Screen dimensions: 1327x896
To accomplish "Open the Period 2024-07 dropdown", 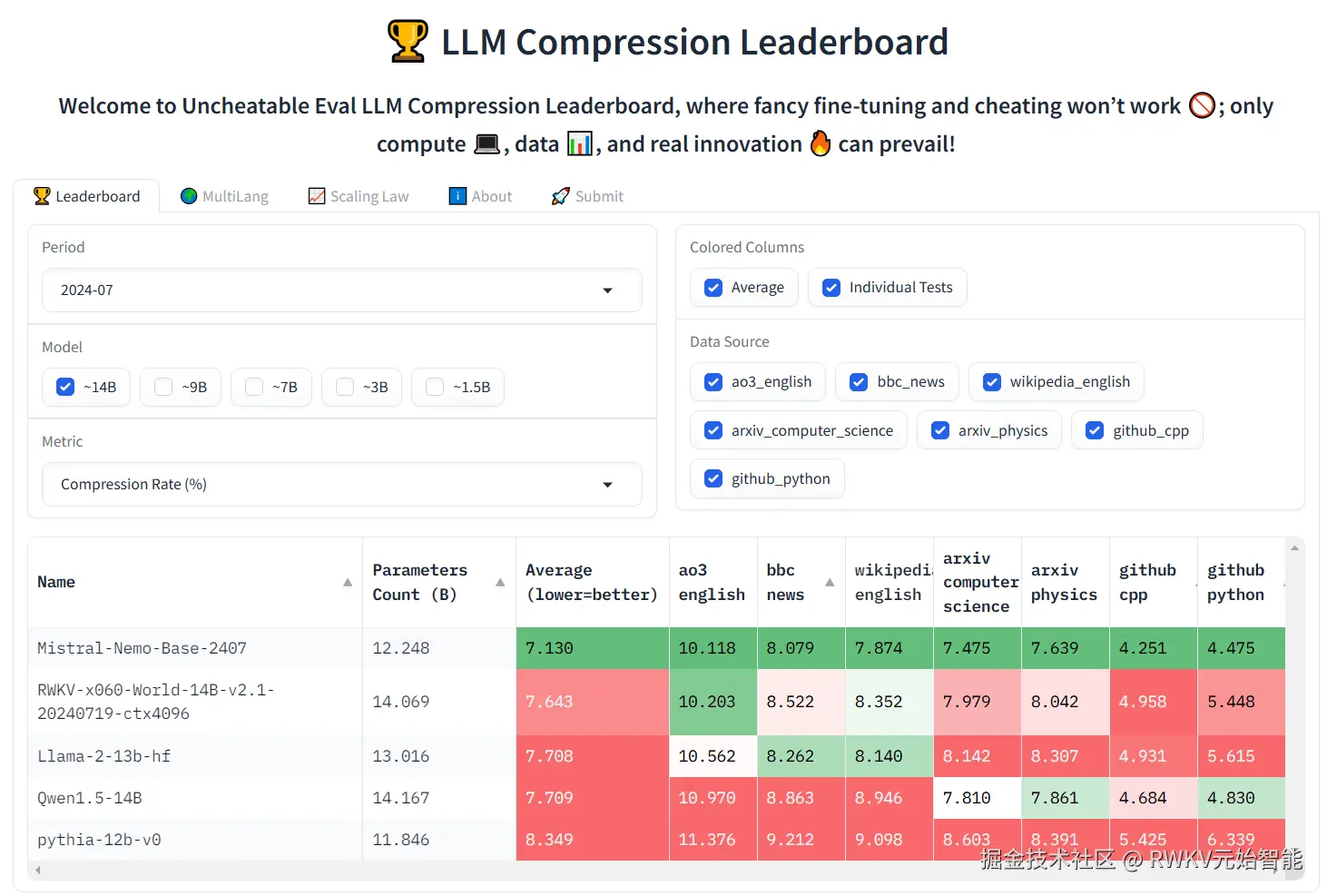I will 342,290.
